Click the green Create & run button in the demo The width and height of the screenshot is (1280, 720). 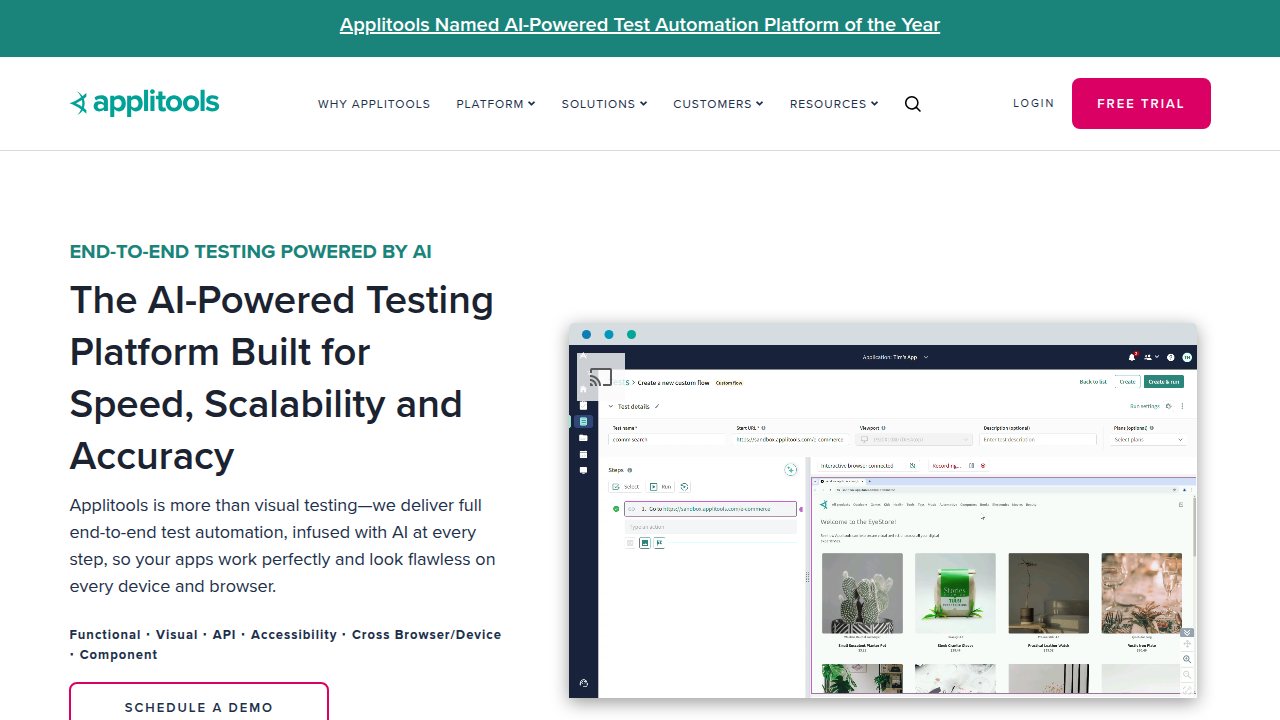[1164, 382]
